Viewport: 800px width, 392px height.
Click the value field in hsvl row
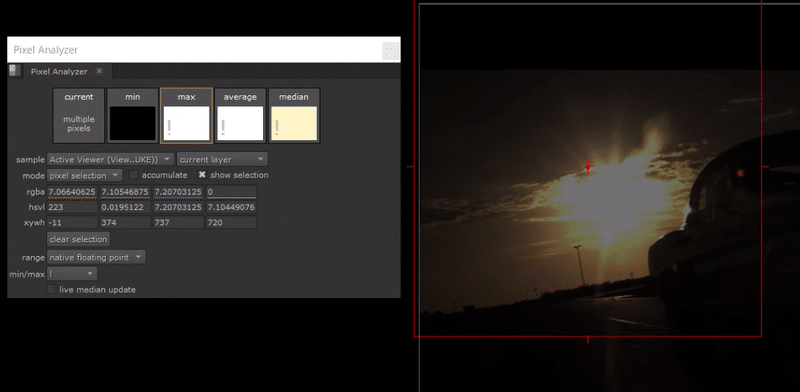(179, 207)
